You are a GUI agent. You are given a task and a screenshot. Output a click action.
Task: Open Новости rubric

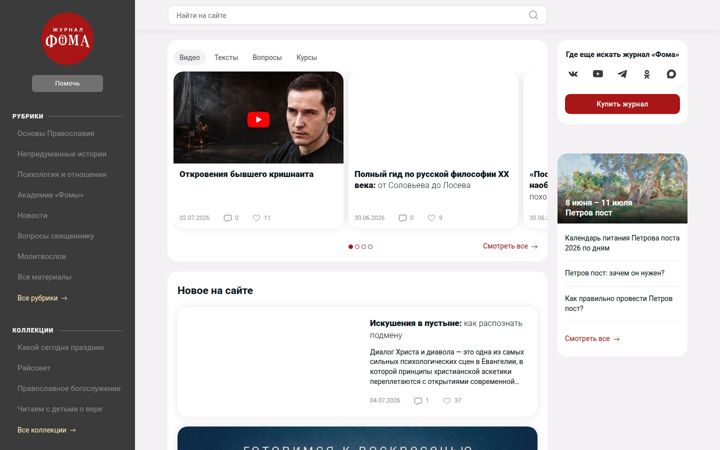click(32, 215)
